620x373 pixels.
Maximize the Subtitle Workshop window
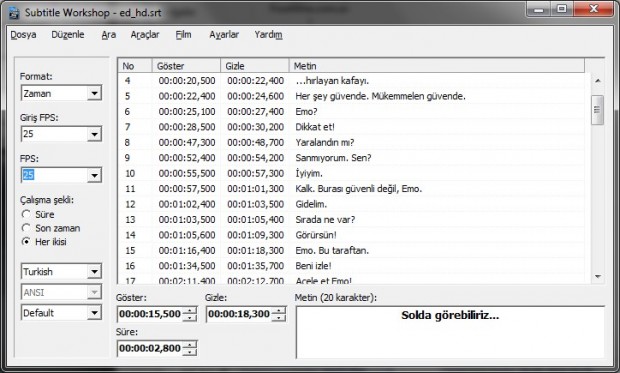pos(562,9)
